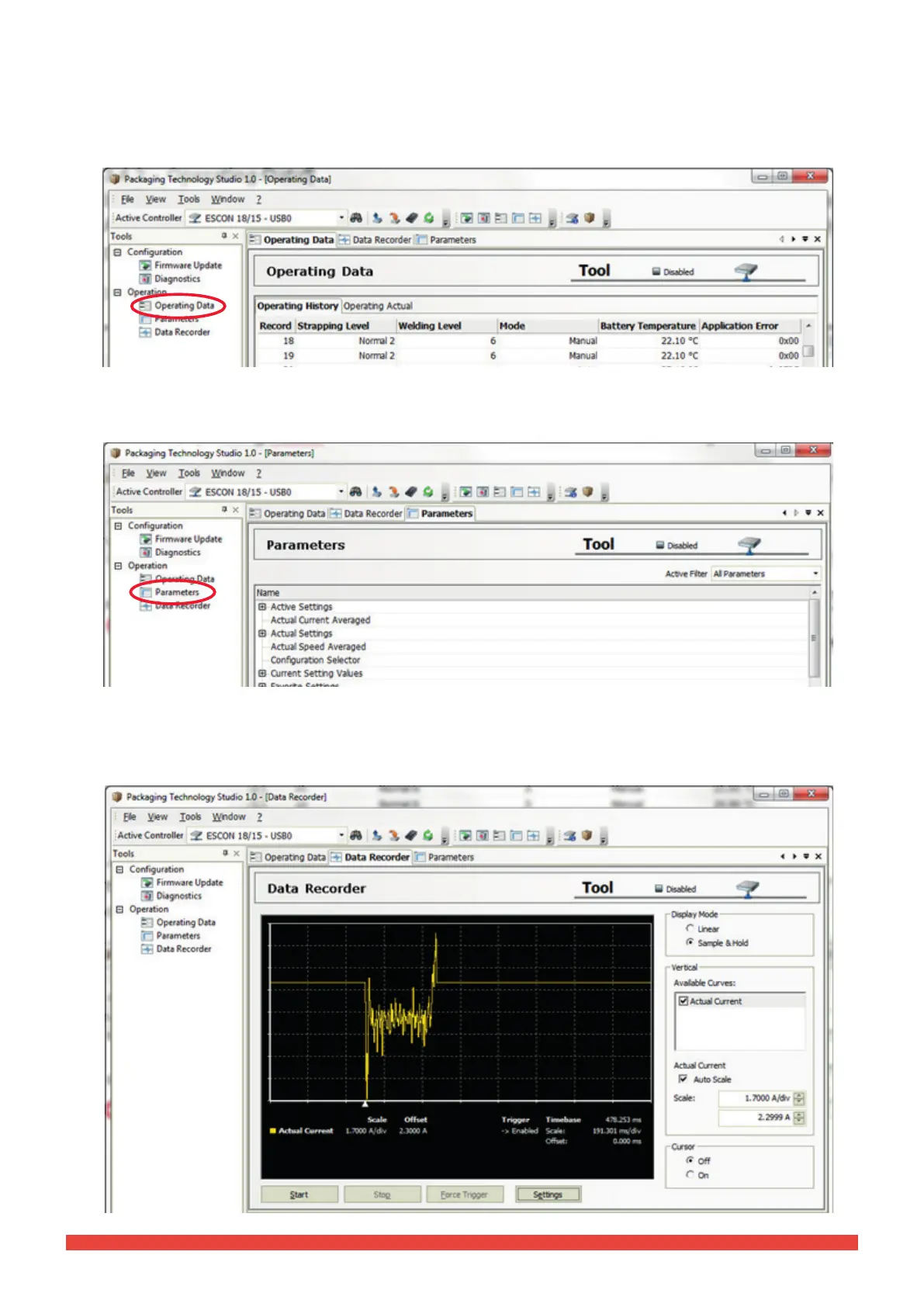The width and height of the screenshot is (924, 1307).
Task: Click Data Recorder tree icon in bottom window
Action: (x=146, y=948)
